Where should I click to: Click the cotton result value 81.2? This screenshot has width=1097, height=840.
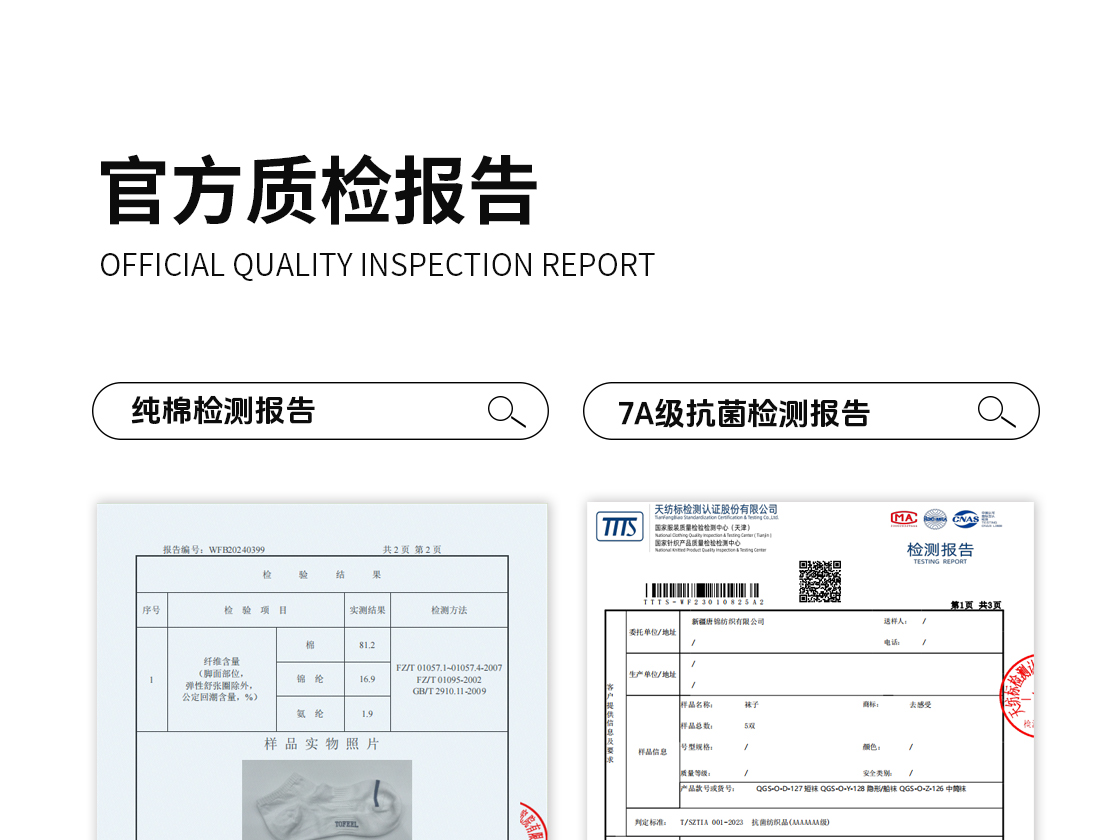(x=367, y=645)
